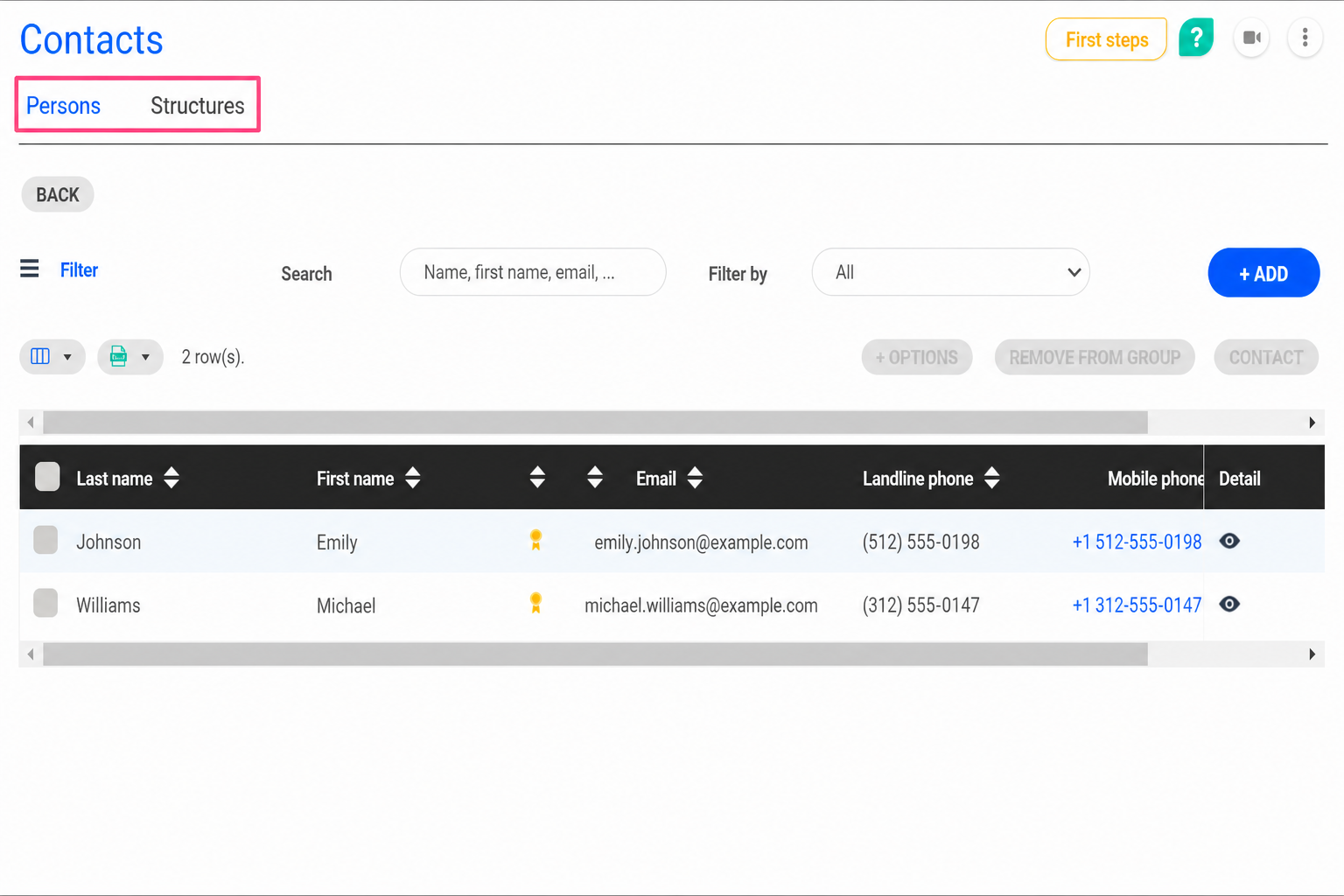Screen dimensions: 1344x896
Task: Click the hamburger Filter menu icon
Action: pyautogui.click(x=30, y=269)
